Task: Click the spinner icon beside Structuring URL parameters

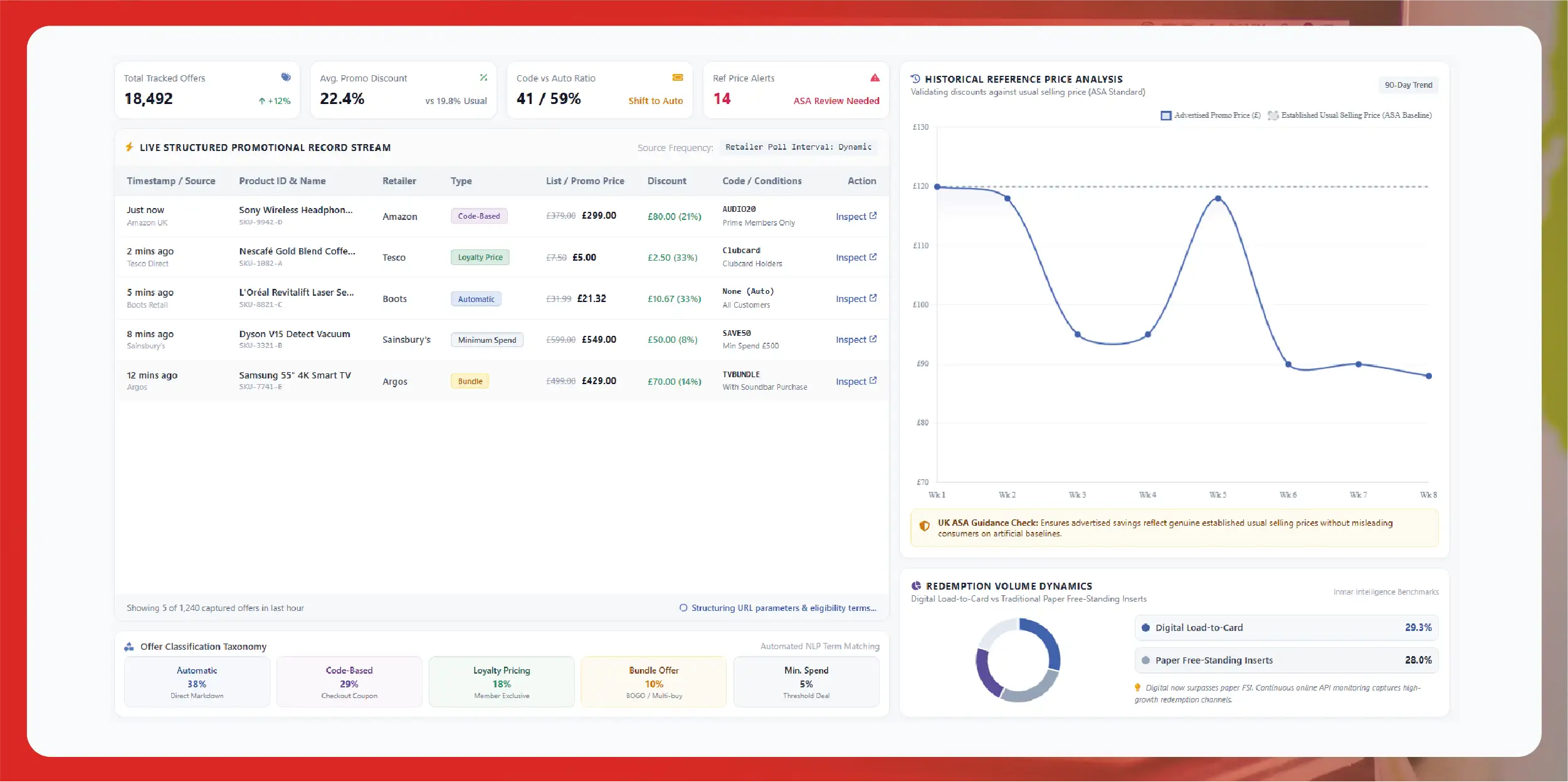Action: [x=683, y=608]
